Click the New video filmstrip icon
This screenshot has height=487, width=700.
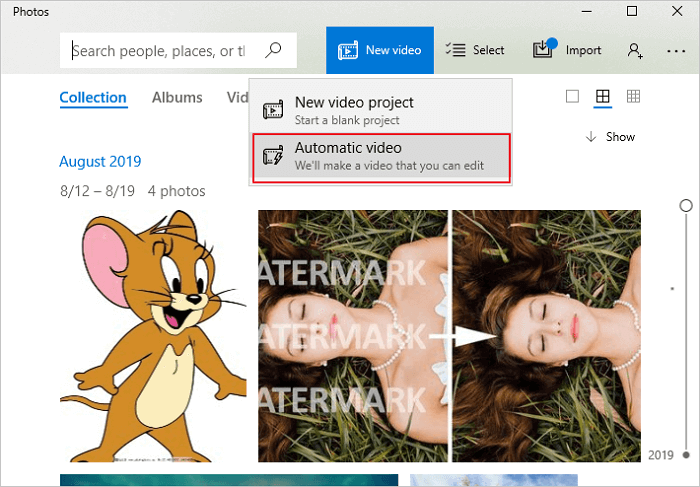(348, 50)
